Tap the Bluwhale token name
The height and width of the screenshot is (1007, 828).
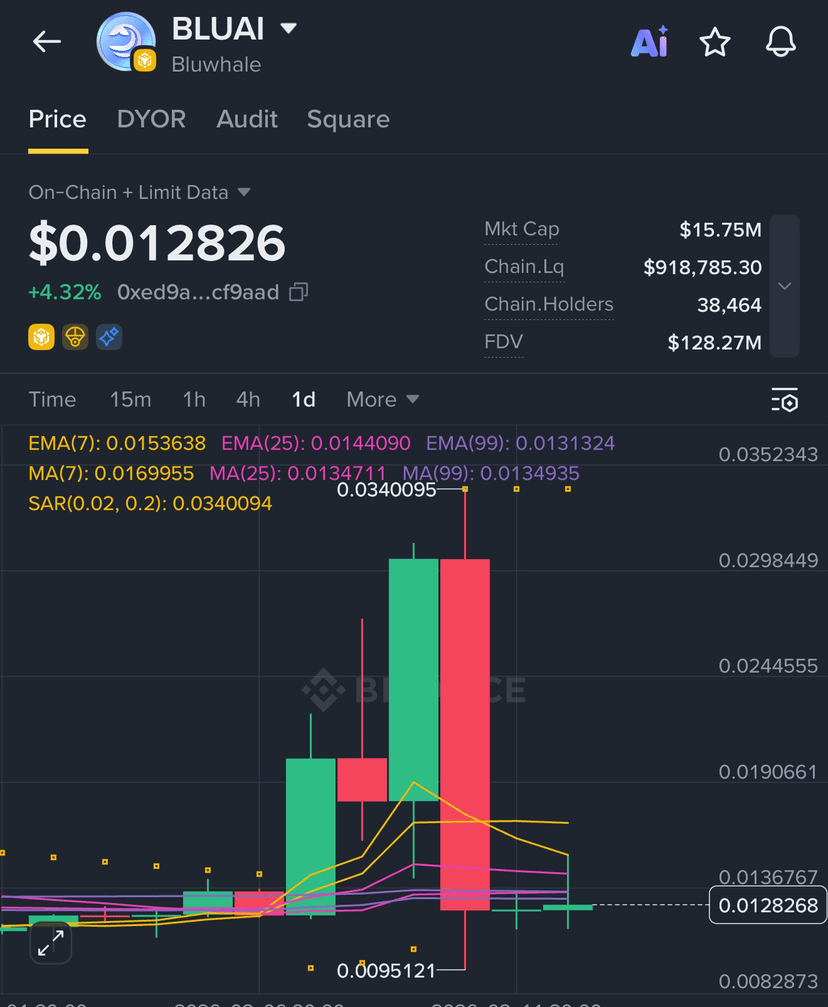pos(216,65)
